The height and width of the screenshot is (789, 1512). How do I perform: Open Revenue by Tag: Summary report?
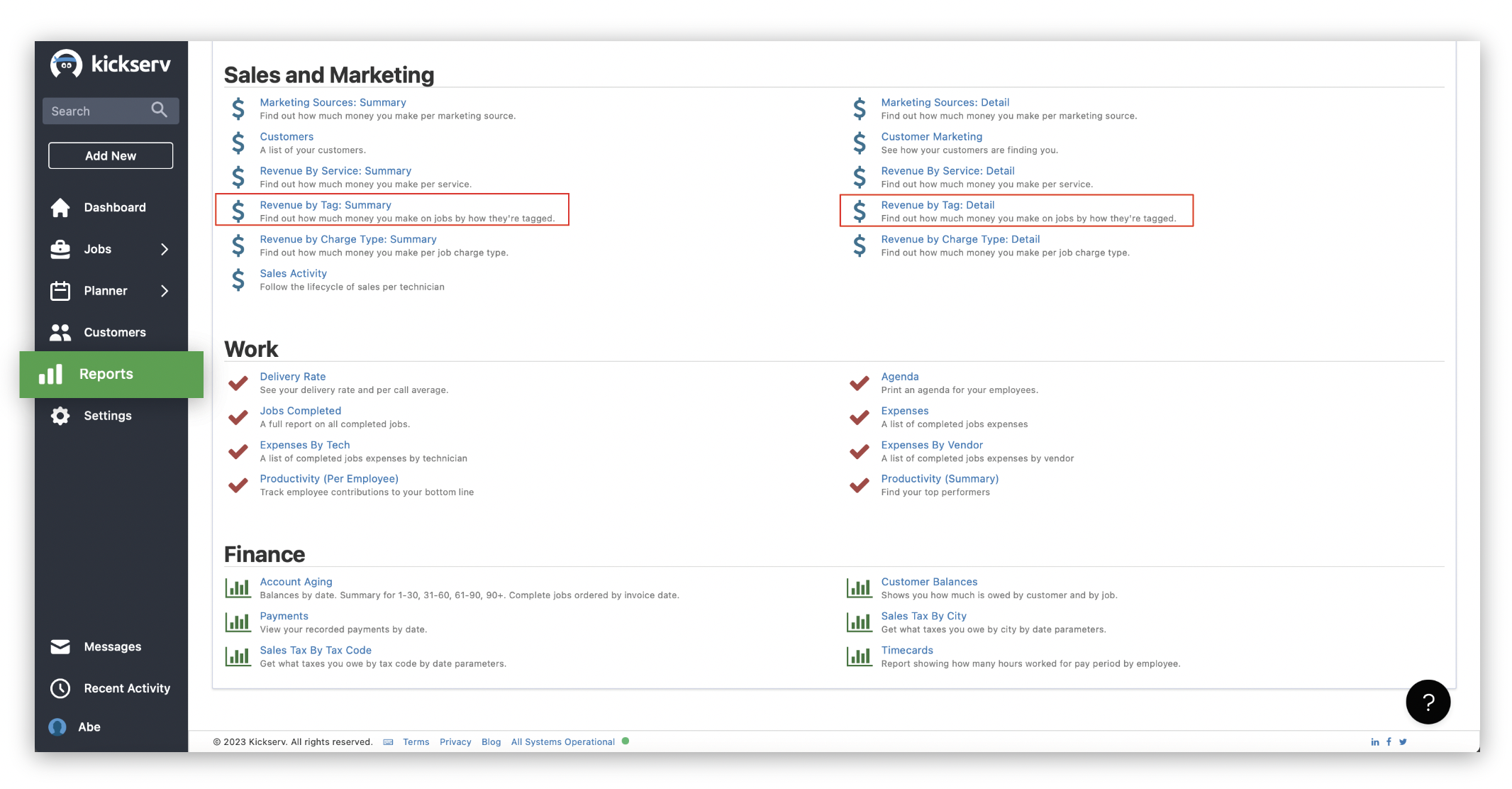pos(325,205)
